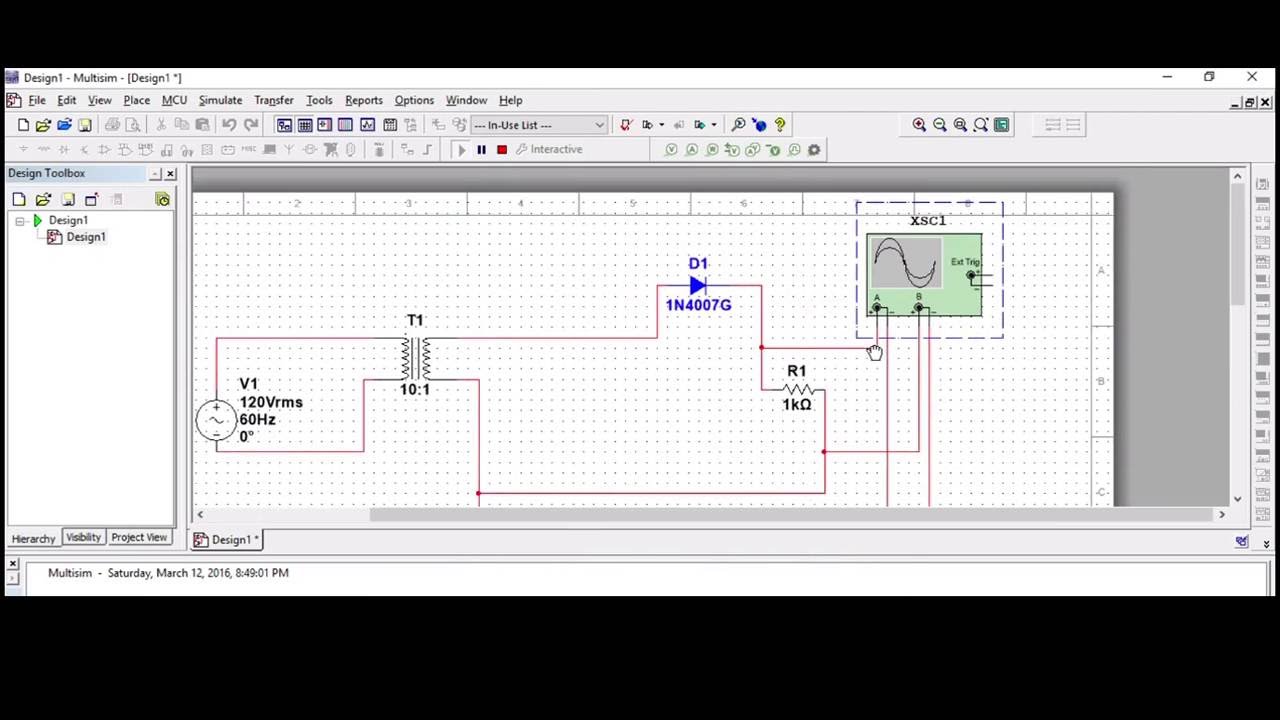Image resolution: width=1280 pixels, height=720 pixels.
Task: Open the Grapher icon in toolbar
Action: 367,125
